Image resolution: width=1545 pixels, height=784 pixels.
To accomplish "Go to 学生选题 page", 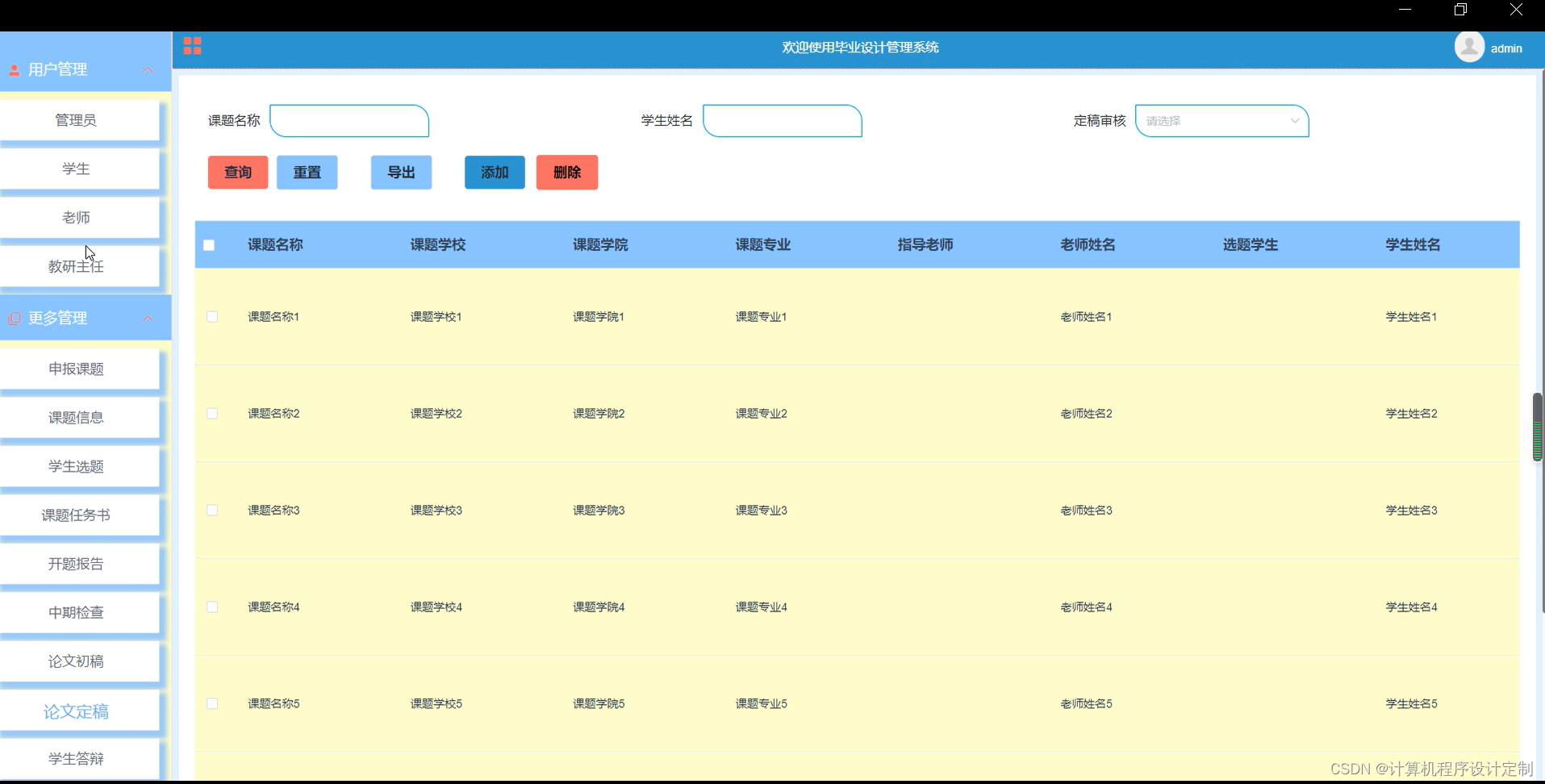I will tap(79, 466).
